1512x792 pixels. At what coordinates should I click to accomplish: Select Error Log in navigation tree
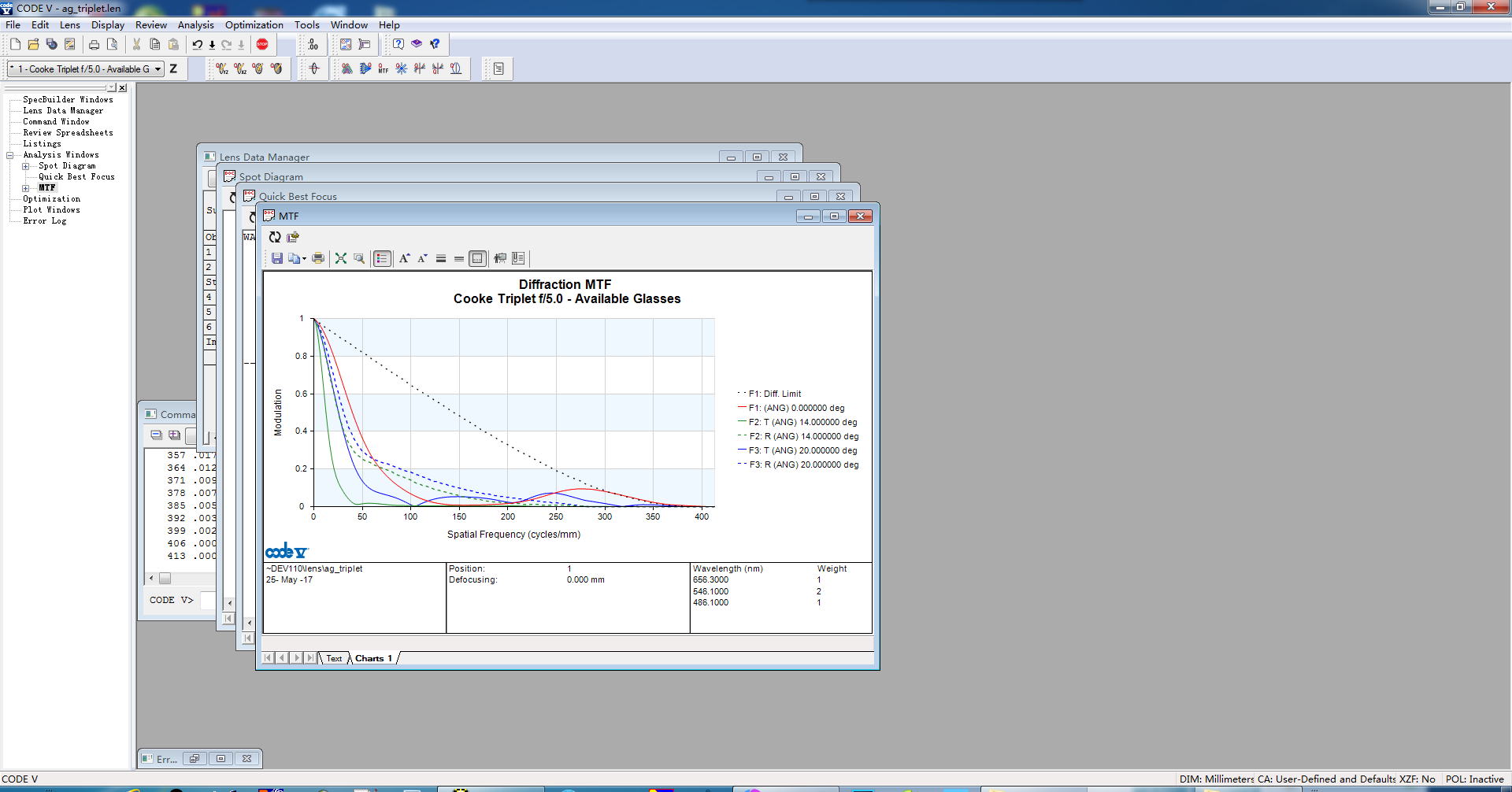pos(45,221)
